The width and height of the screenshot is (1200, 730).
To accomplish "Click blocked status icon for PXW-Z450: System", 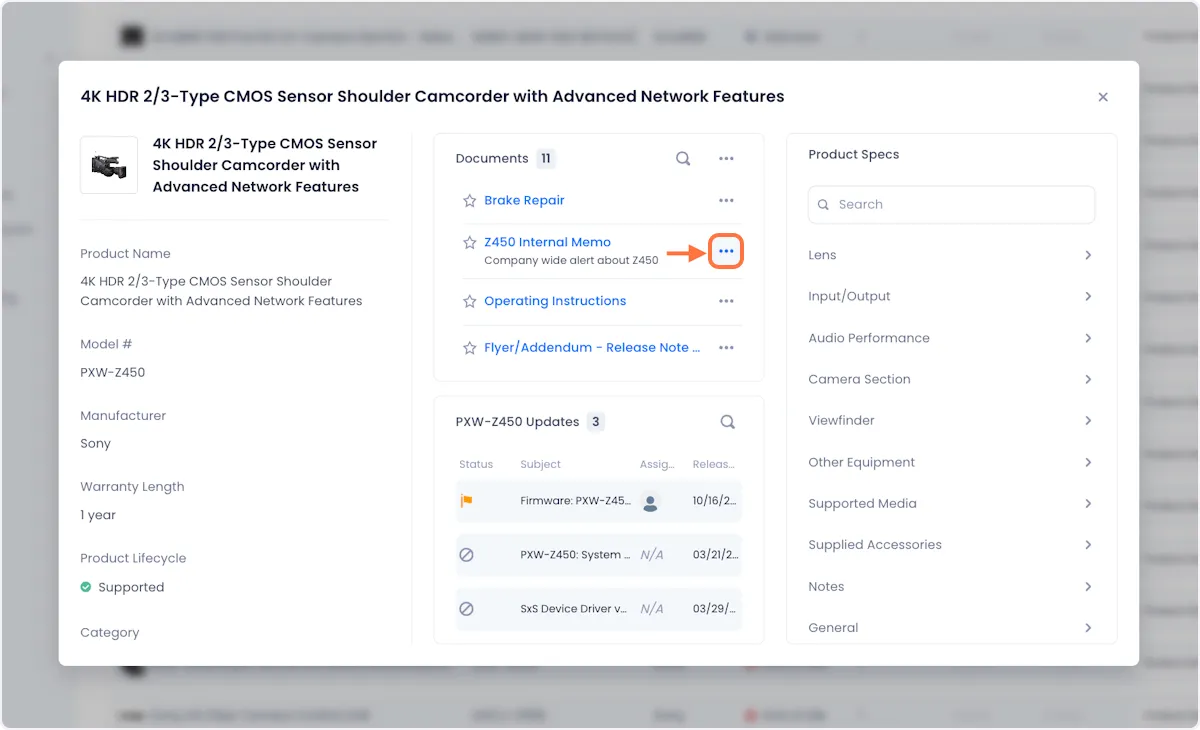I will (466, 554).
